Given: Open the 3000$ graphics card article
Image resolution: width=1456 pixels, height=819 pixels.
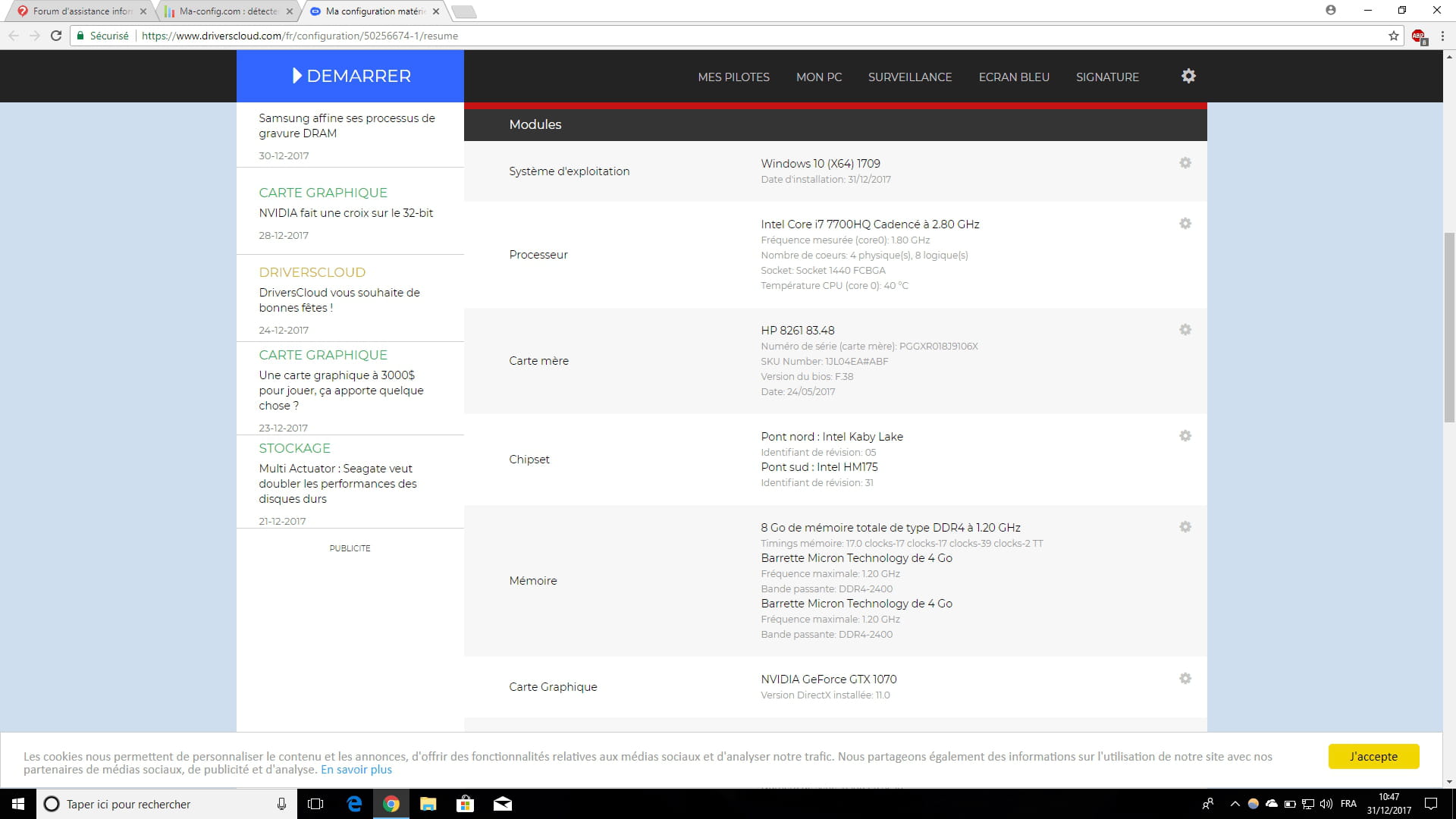Looking at the screenshot, I should (341, 391).
